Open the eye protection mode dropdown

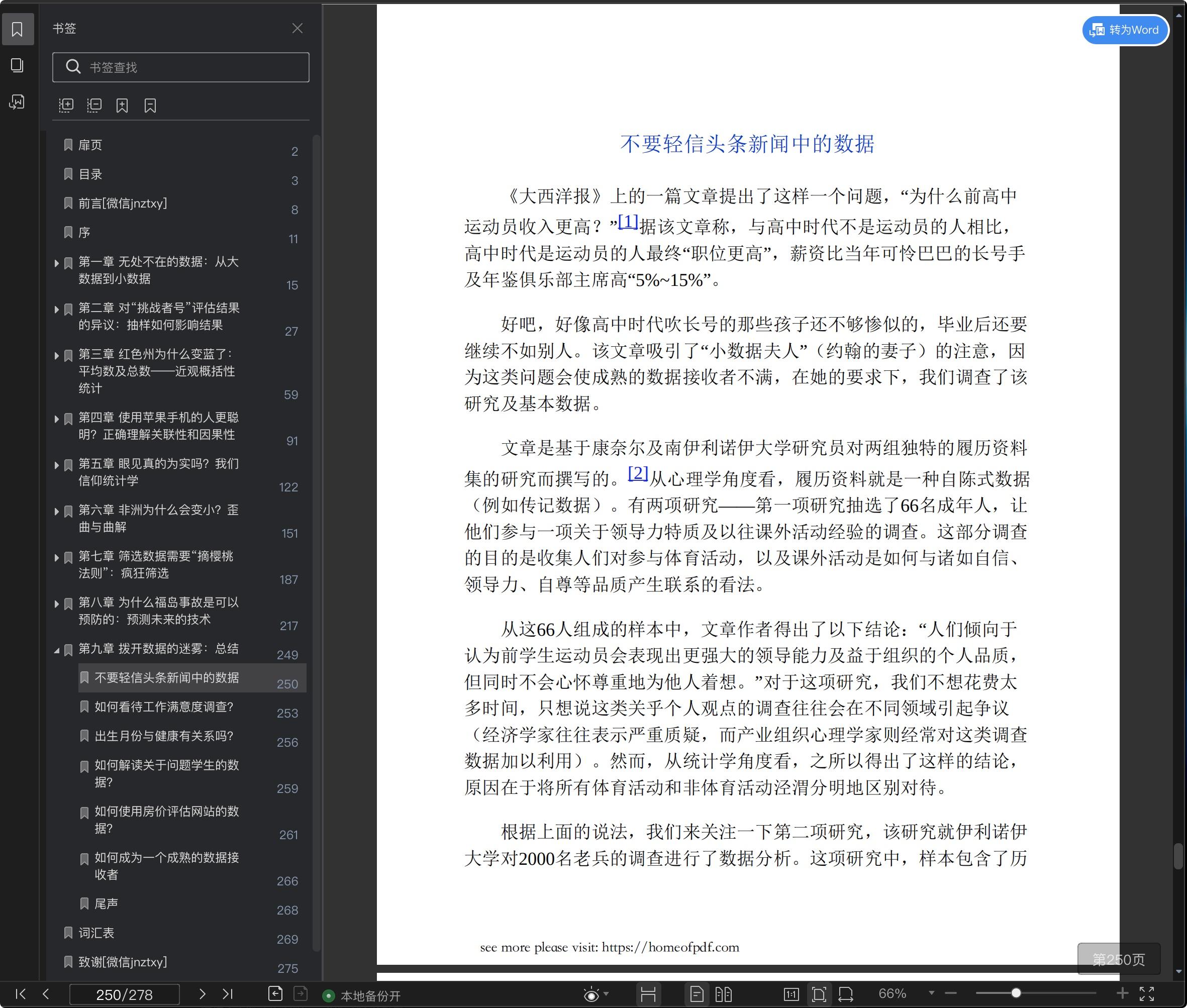point(606,994)
